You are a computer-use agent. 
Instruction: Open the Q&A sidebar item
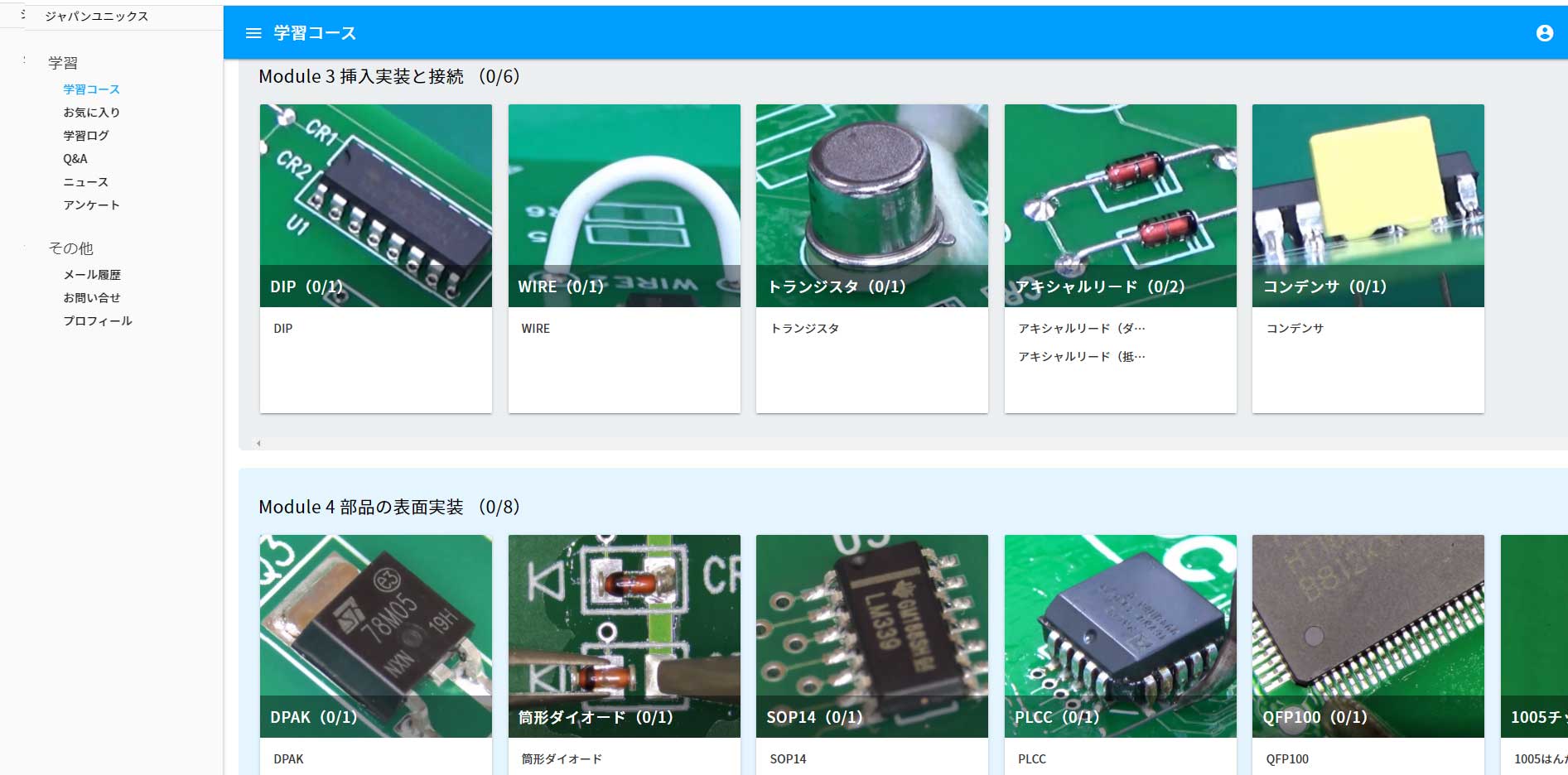[75, 159]
